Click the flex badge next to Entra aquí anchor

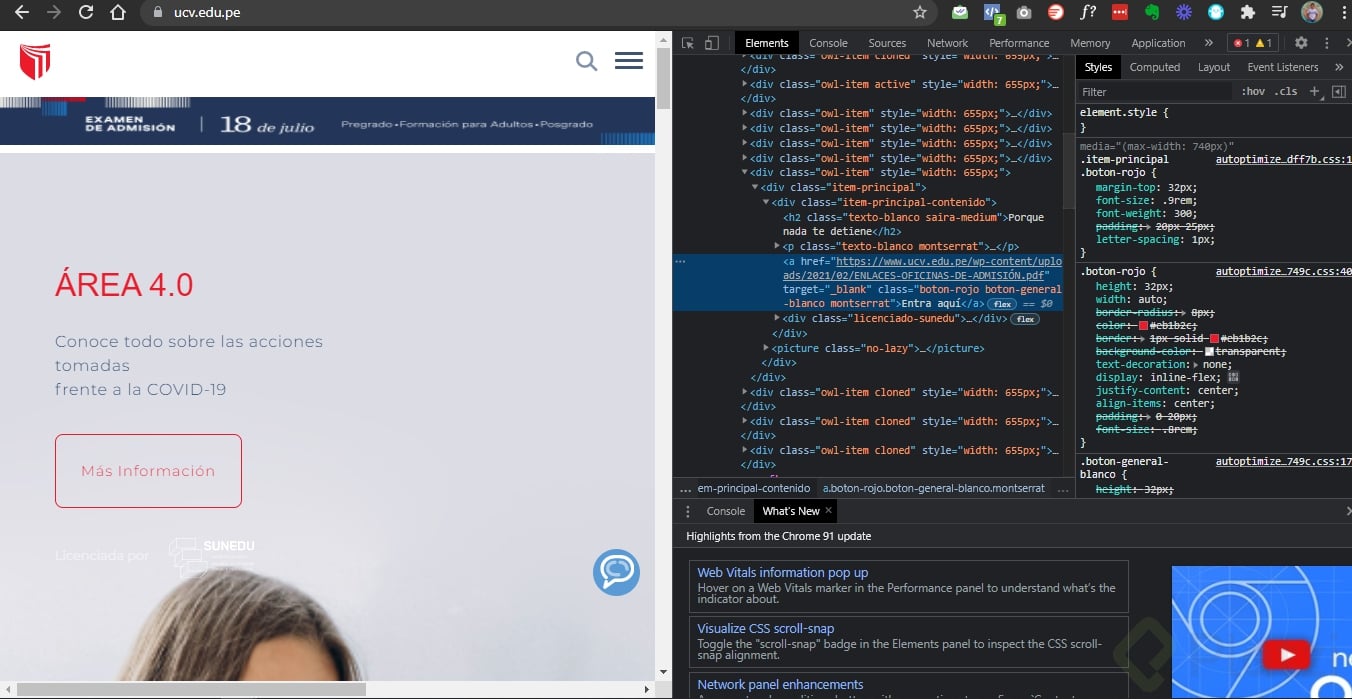(1001, 304)
